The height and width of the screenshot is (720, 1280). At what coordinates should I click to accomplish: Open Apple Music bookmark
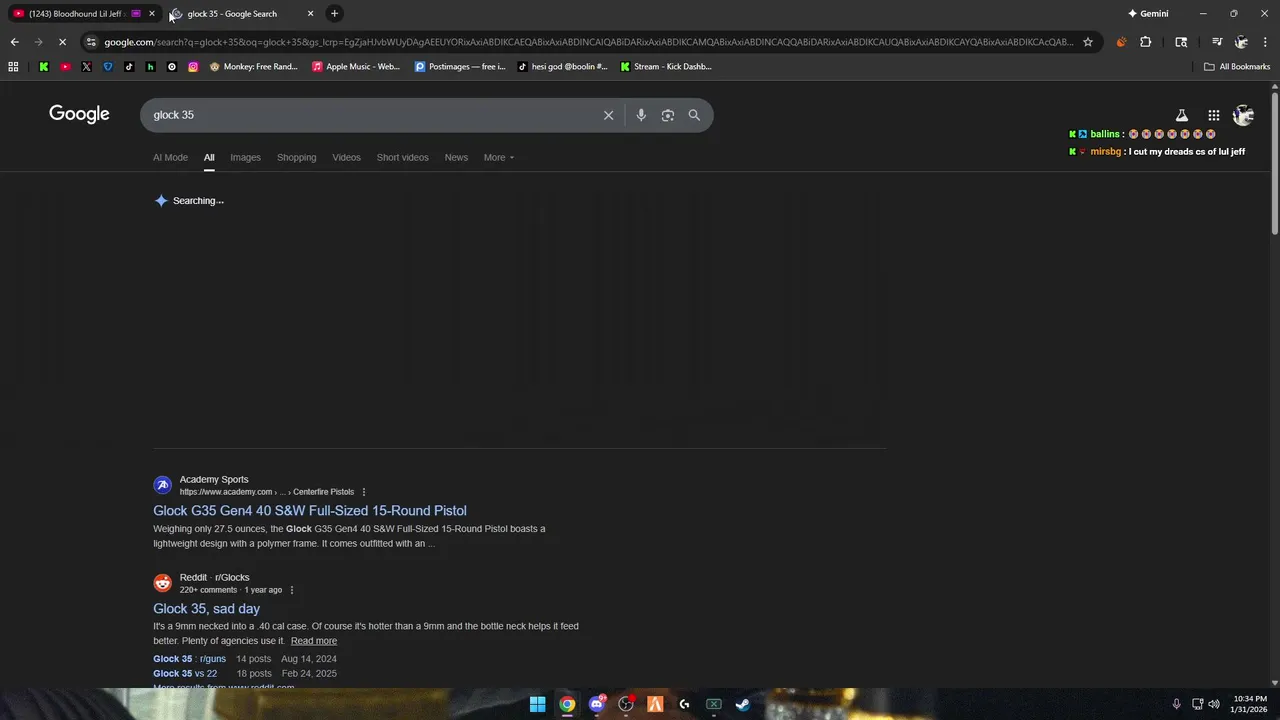point(355,67)
